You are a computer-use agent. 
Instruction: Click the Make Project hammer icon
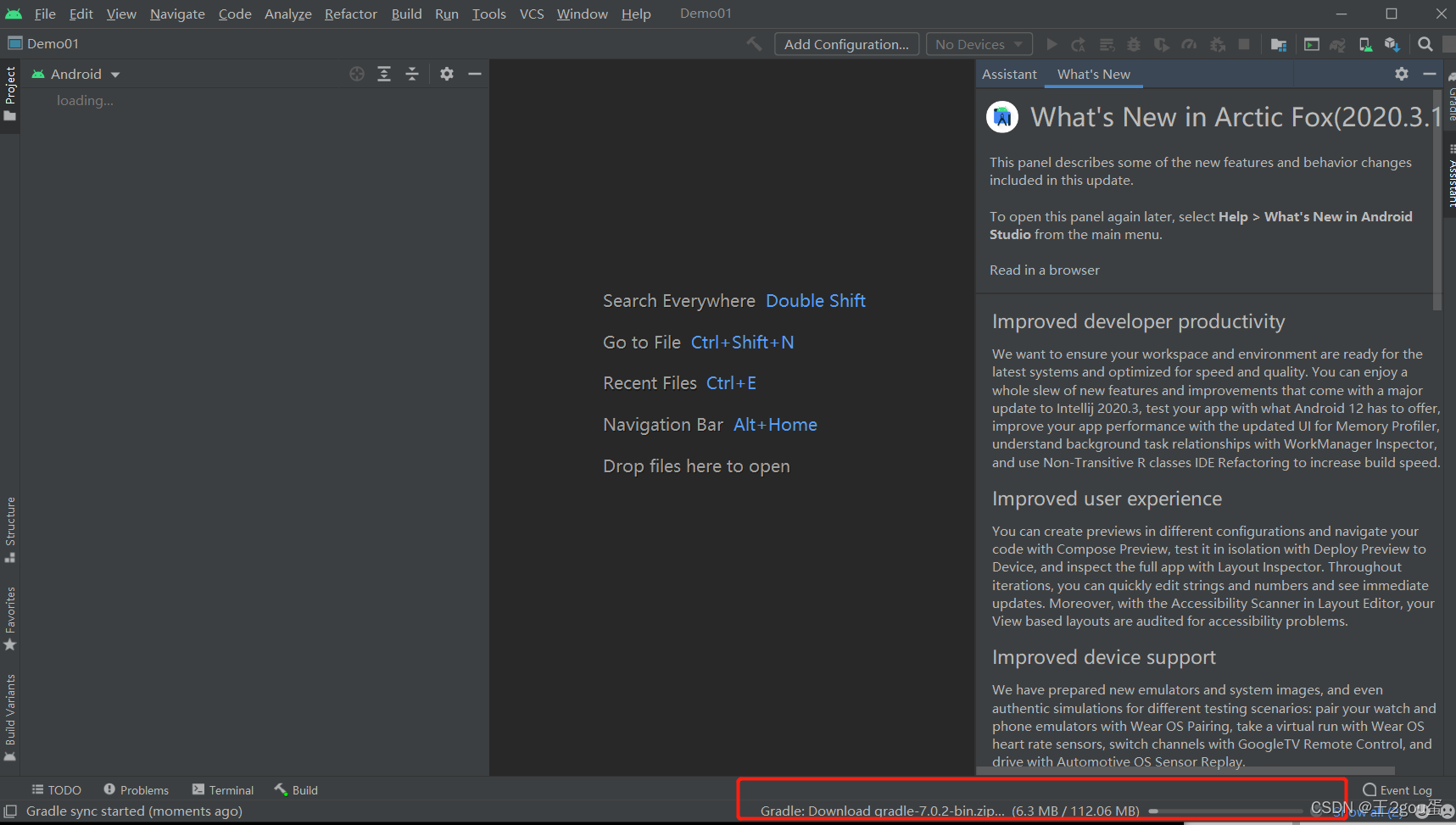tap(754, 44)
